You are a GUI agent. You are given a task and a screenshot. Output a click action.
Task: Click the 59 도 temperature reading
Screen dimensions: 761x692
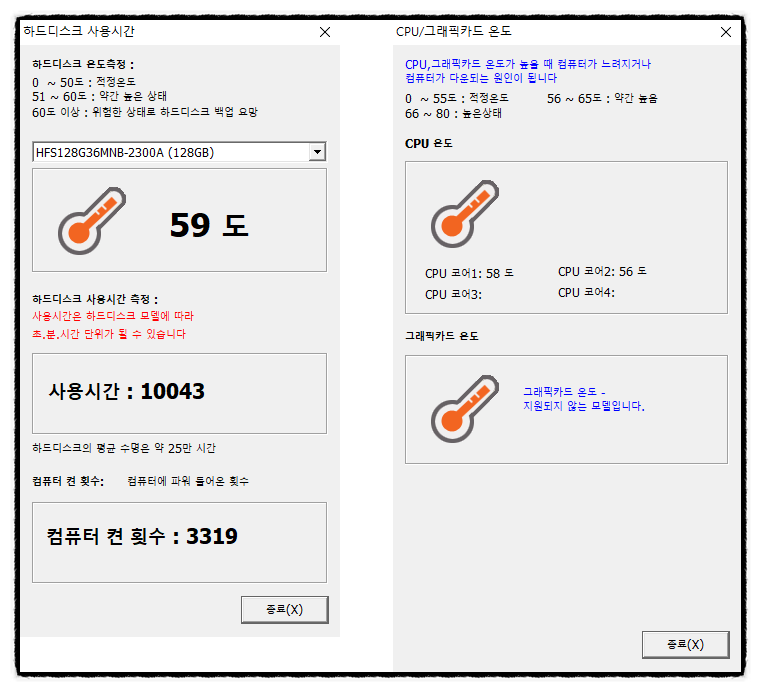[x=209, y=225]
